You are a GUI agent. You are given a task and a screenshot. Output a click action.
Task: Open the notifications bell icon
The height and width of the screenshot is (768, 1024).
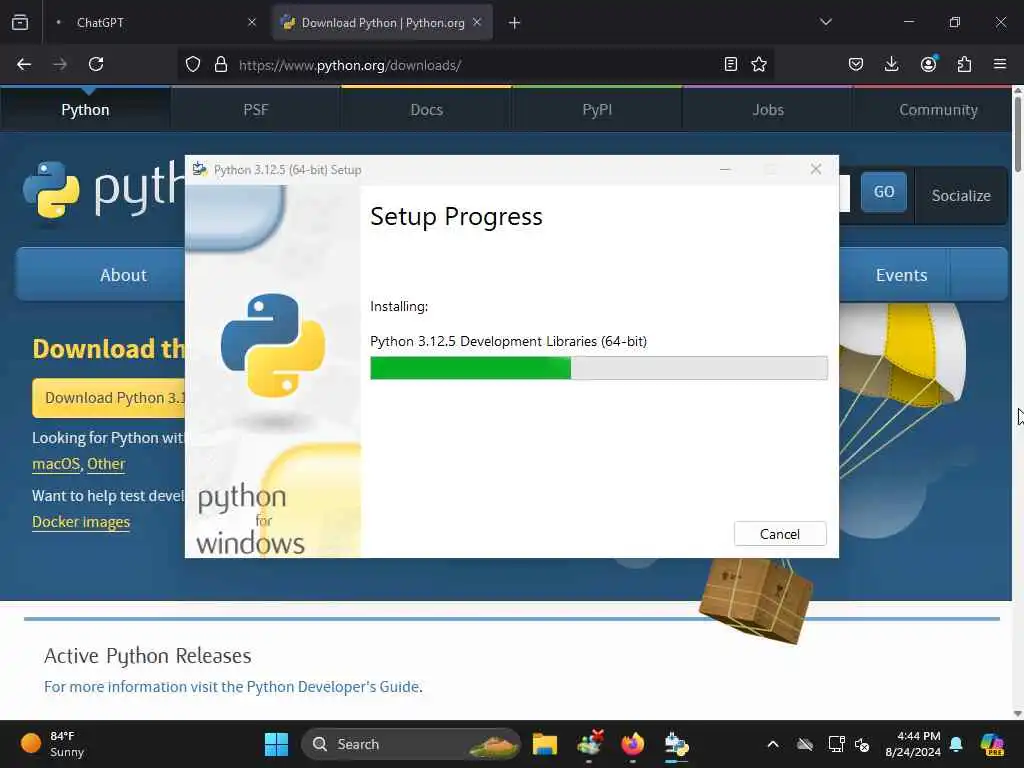[956, 744]
